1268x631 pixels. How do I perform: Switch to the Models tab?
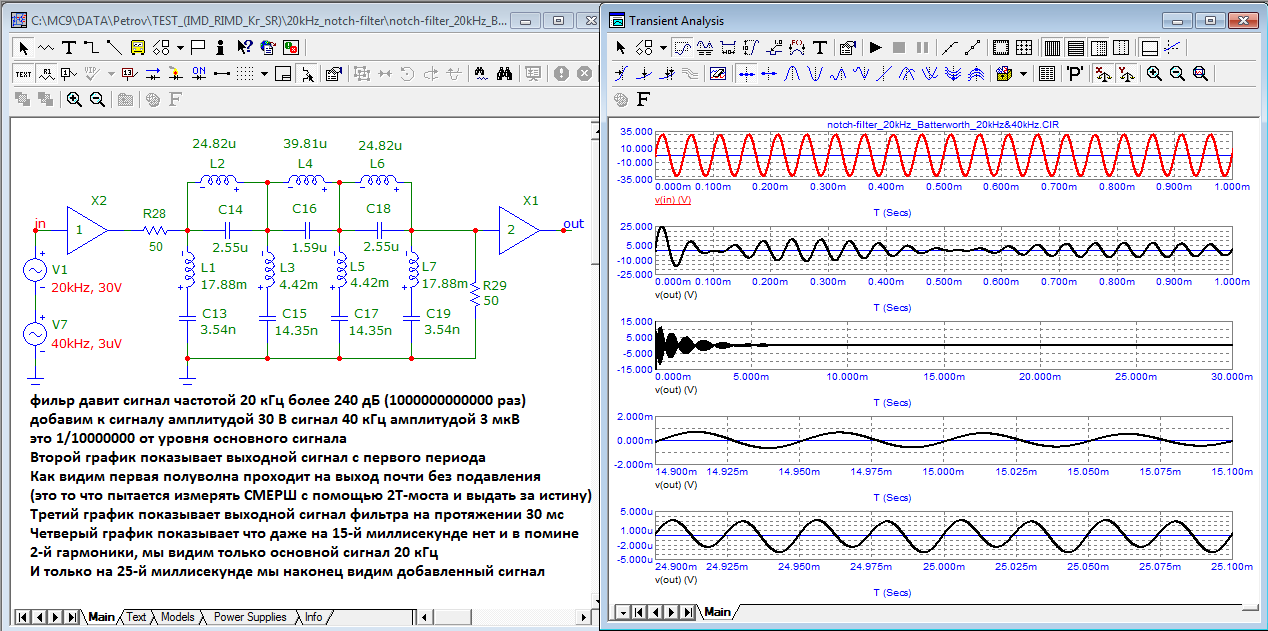click(177, 617)
